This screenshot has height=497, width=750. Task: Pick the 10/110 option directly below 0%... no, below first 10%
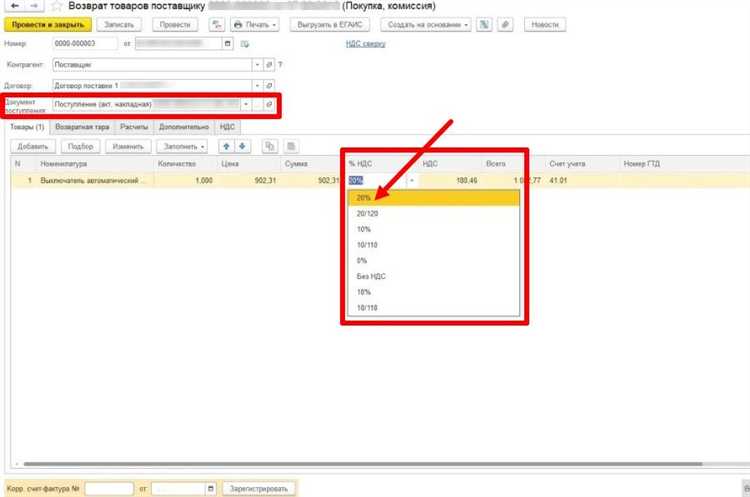coord(434,245)
